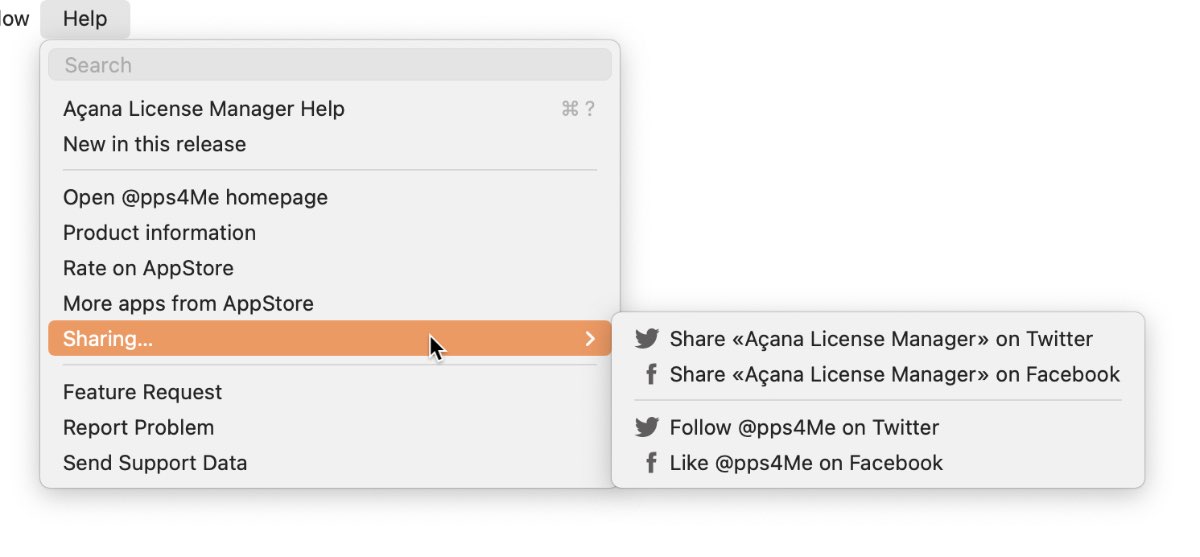Screen dimensions: 1200x557
Task: Select Report Problem menu item
Action: tap(330, 427)
